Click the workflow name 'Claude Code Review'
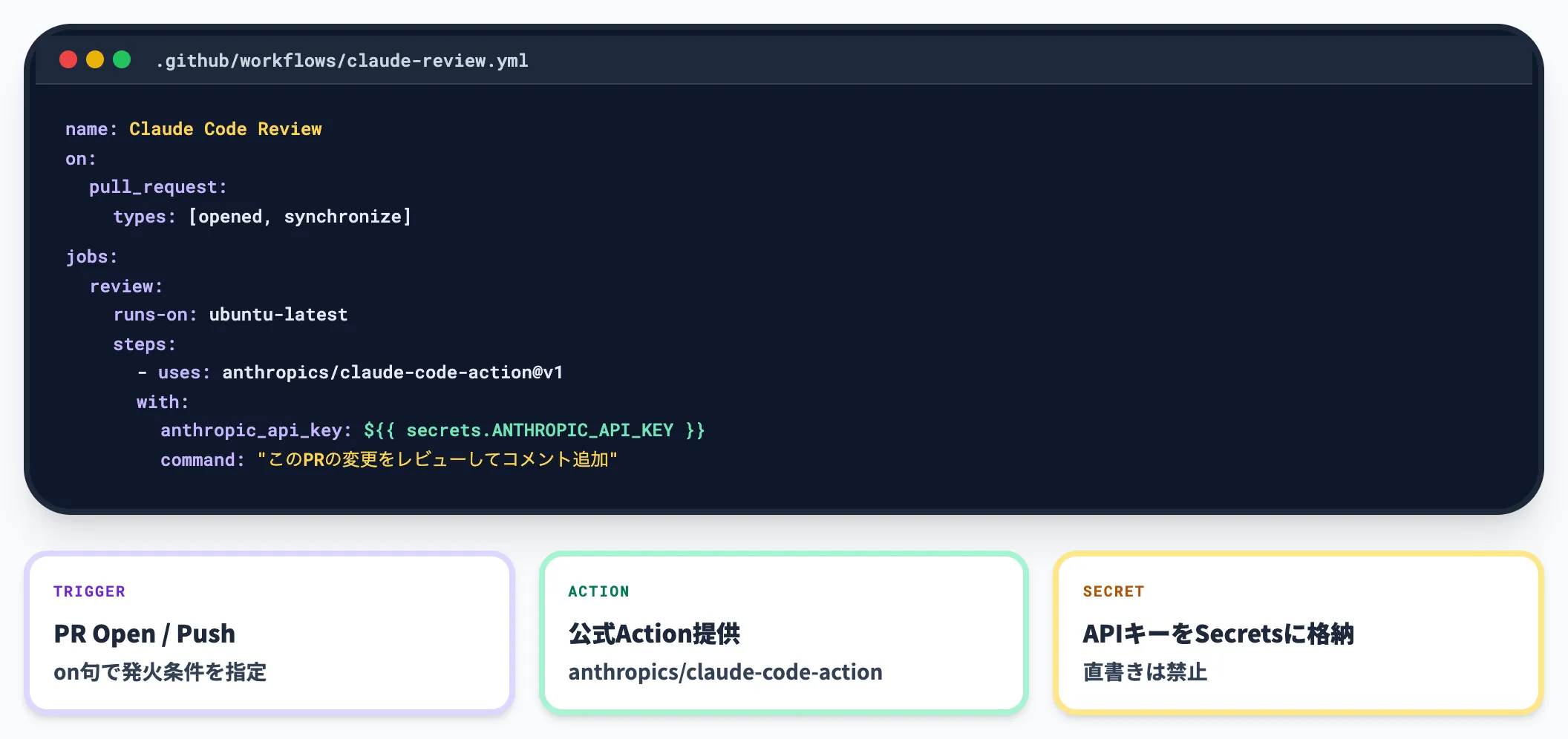The width and height of the screenshot is (1568, 739). point(226,129)
